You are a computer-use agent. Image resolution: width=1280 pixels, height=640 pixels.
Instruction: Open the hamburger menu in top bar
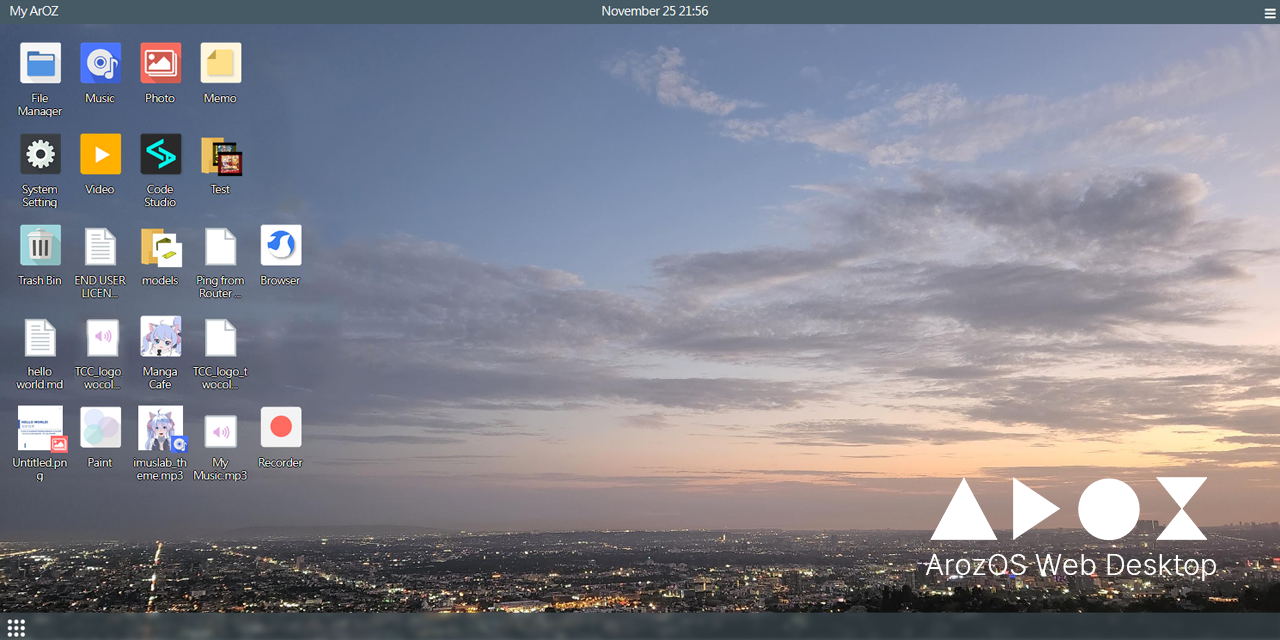(1270, 12)
